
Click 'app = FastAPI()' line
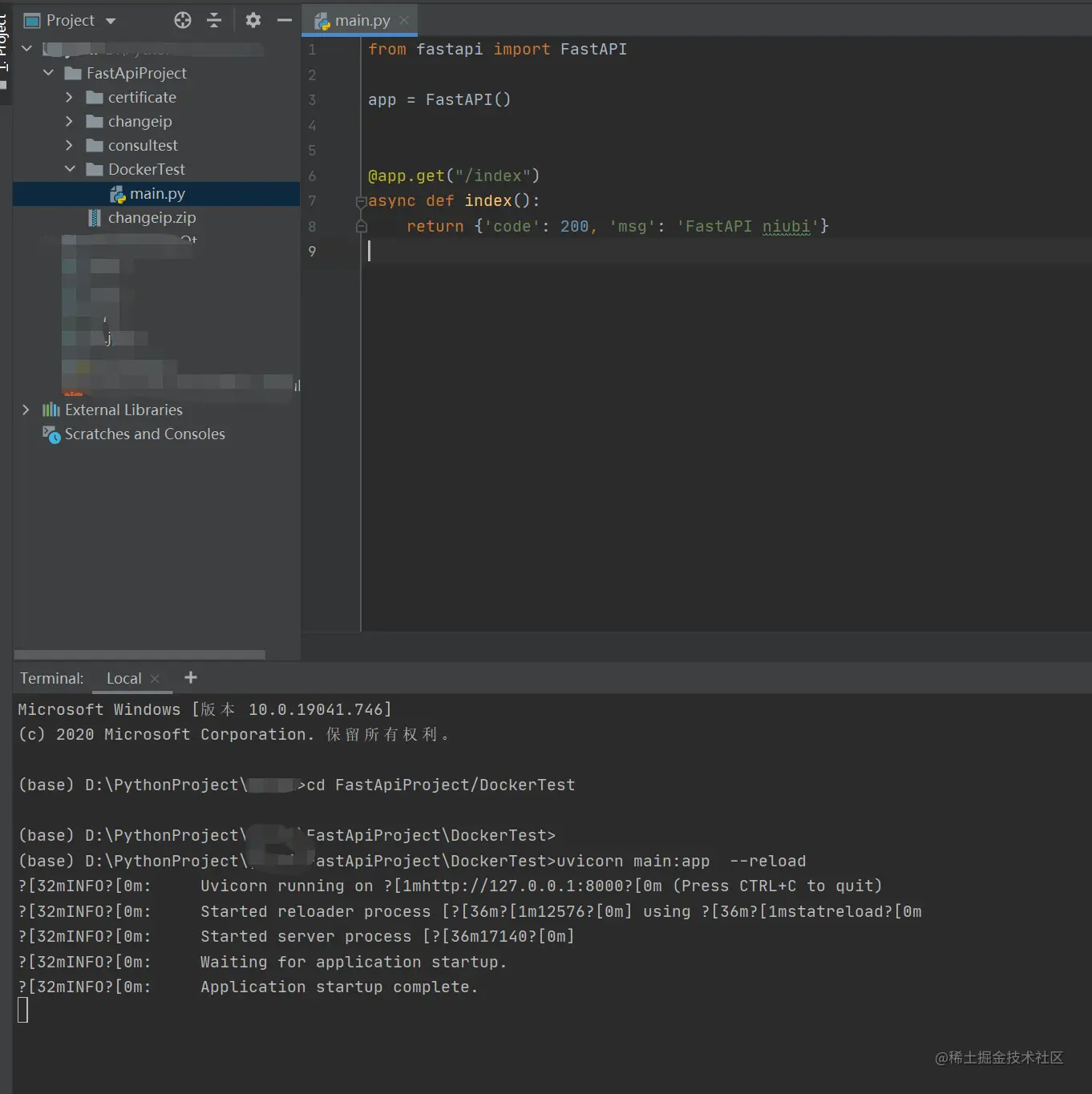click(x=439, y=99)
